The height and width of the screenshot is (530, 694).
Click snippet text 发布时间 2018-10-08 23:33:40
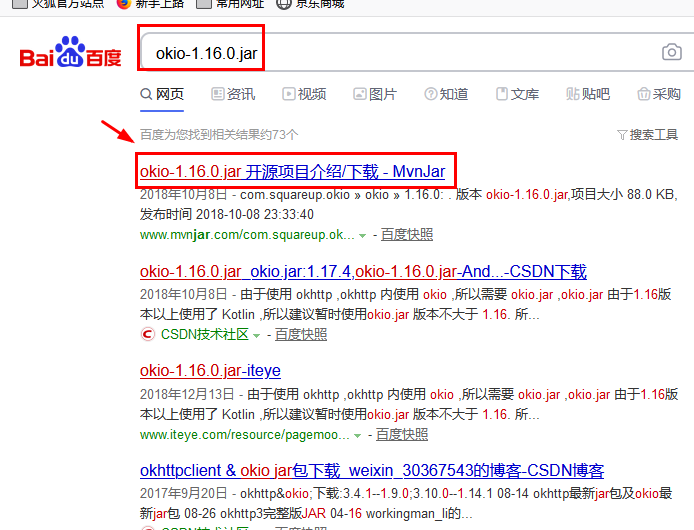point(227,214)
